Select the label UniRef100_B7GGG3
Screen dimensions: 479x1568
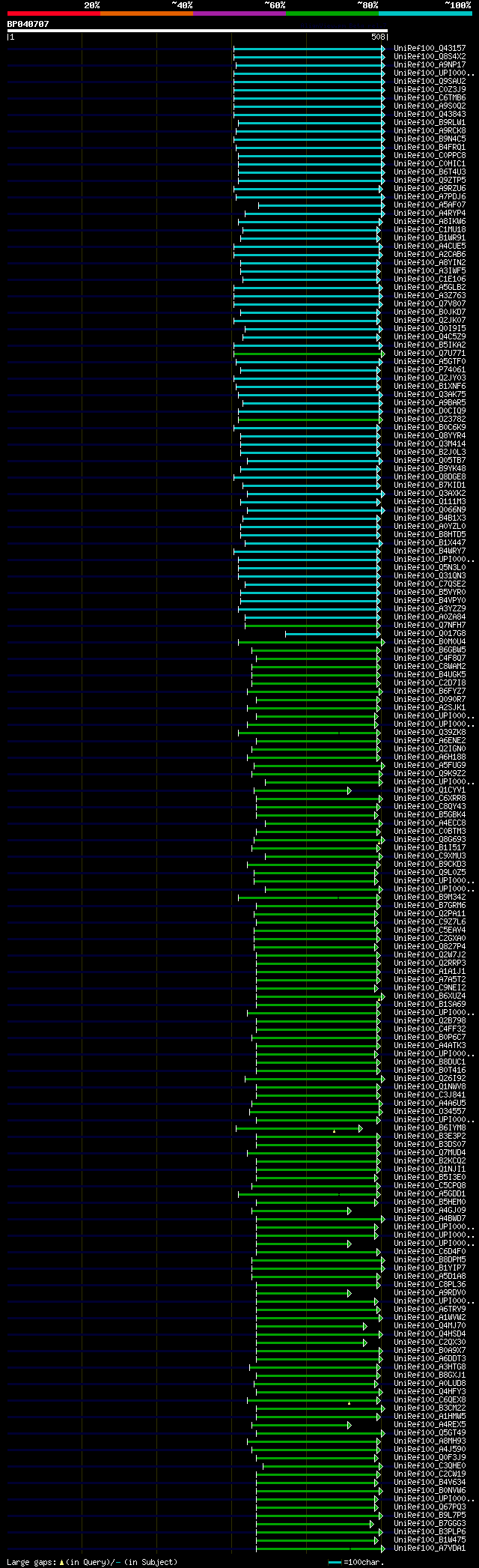click(430, 1523)
